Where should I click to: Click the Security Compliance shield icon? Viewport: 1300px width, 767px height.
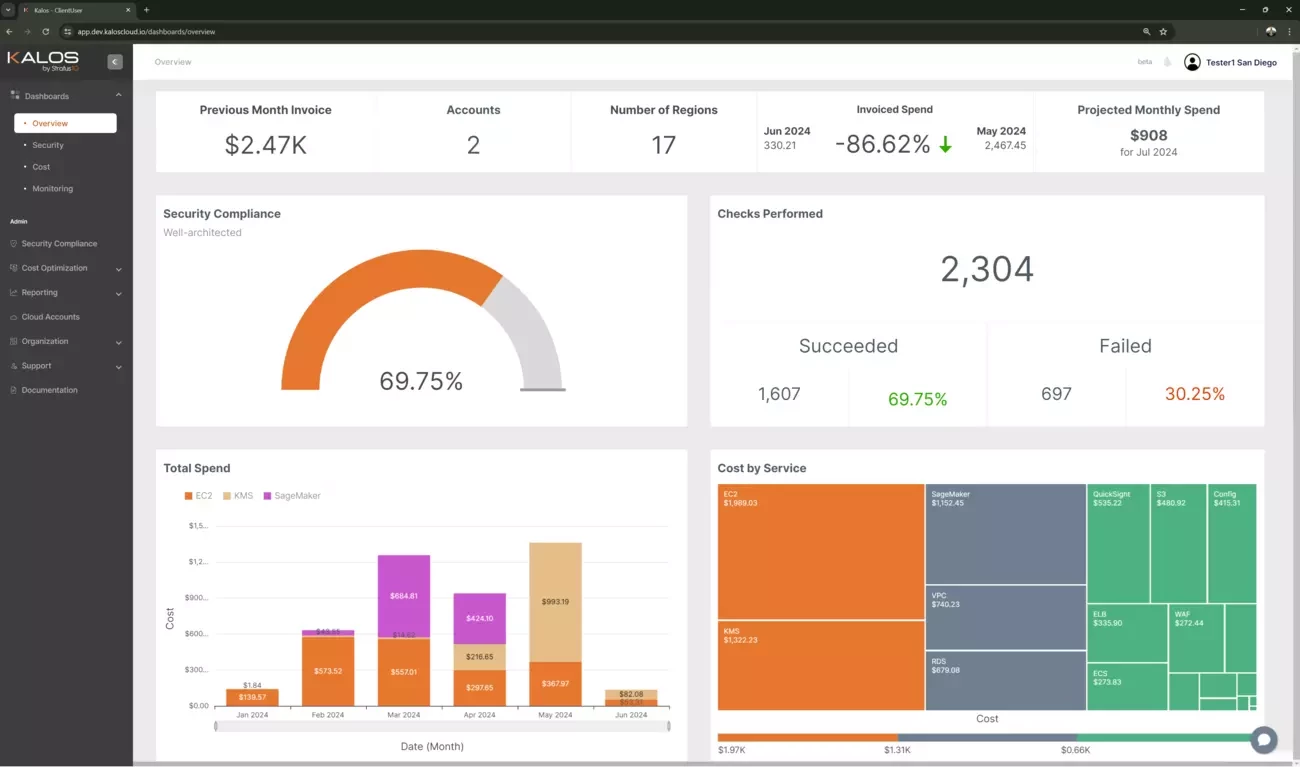tap(14, 244)
